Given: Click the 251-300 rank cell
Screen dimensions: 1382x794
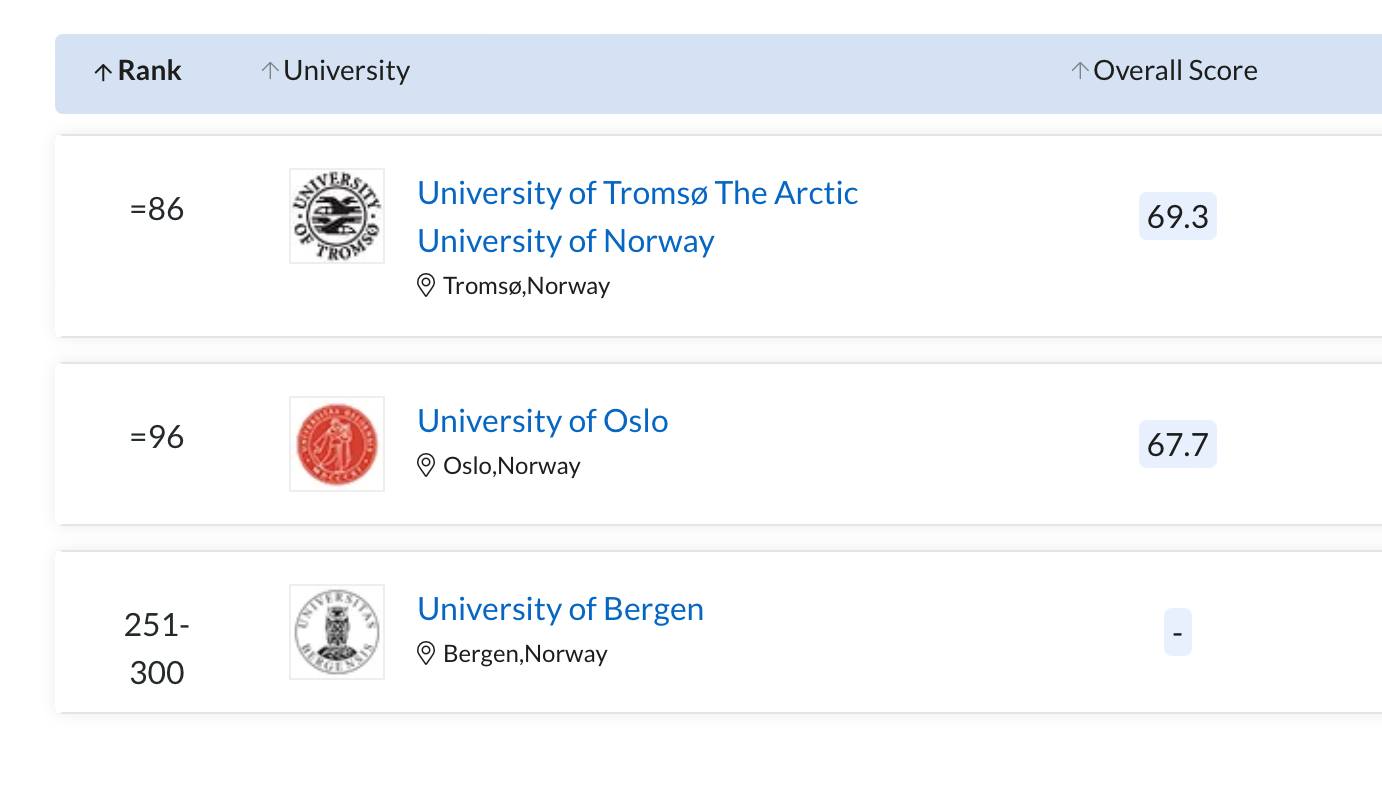Looking at the screenshot, I should pos(157,649).
